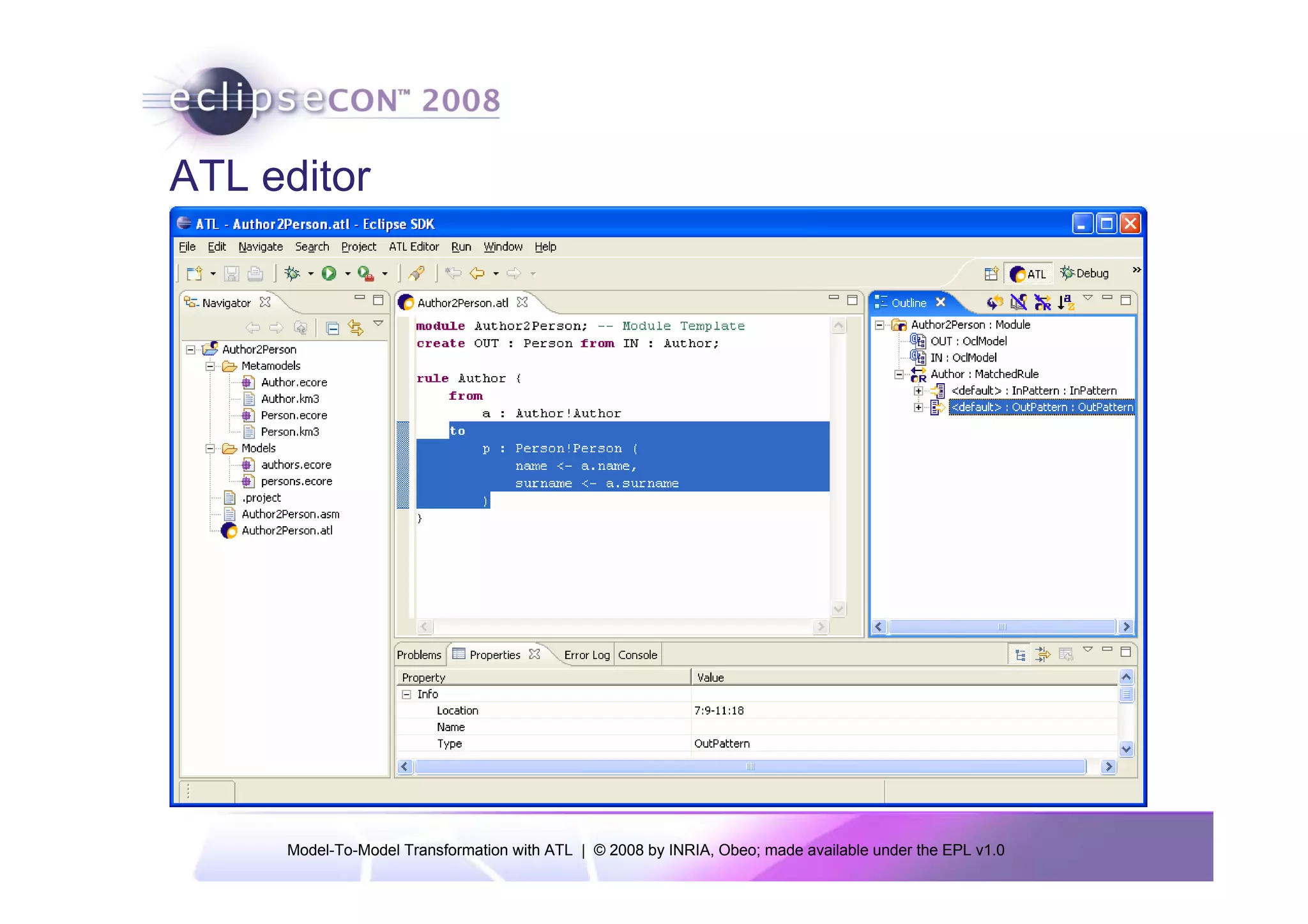Collapse Author2Person : Module in Outline
Image resolution: width=1308 pixels, height=924 pixels.
click(x=879, y=325)
